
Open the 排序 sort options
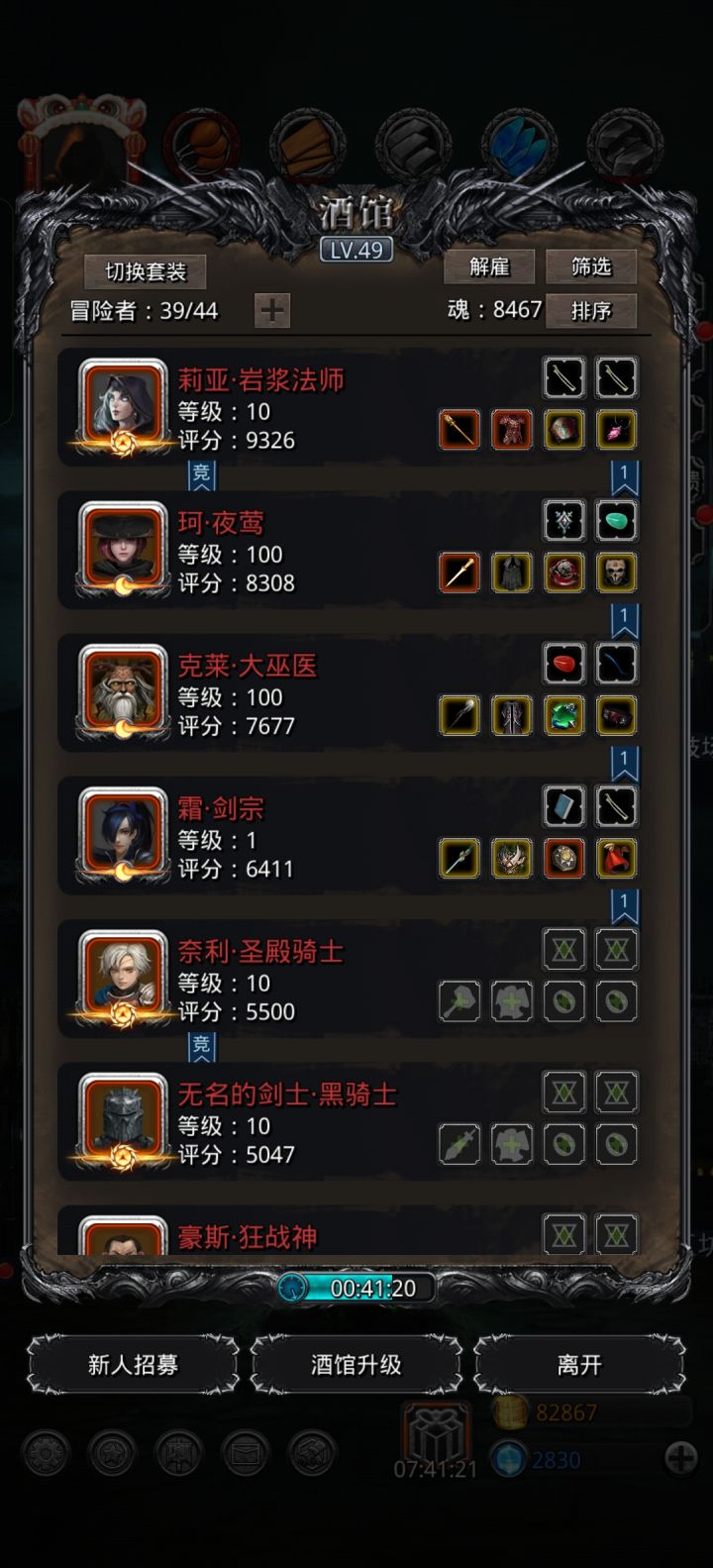click(x=591, y=310)
